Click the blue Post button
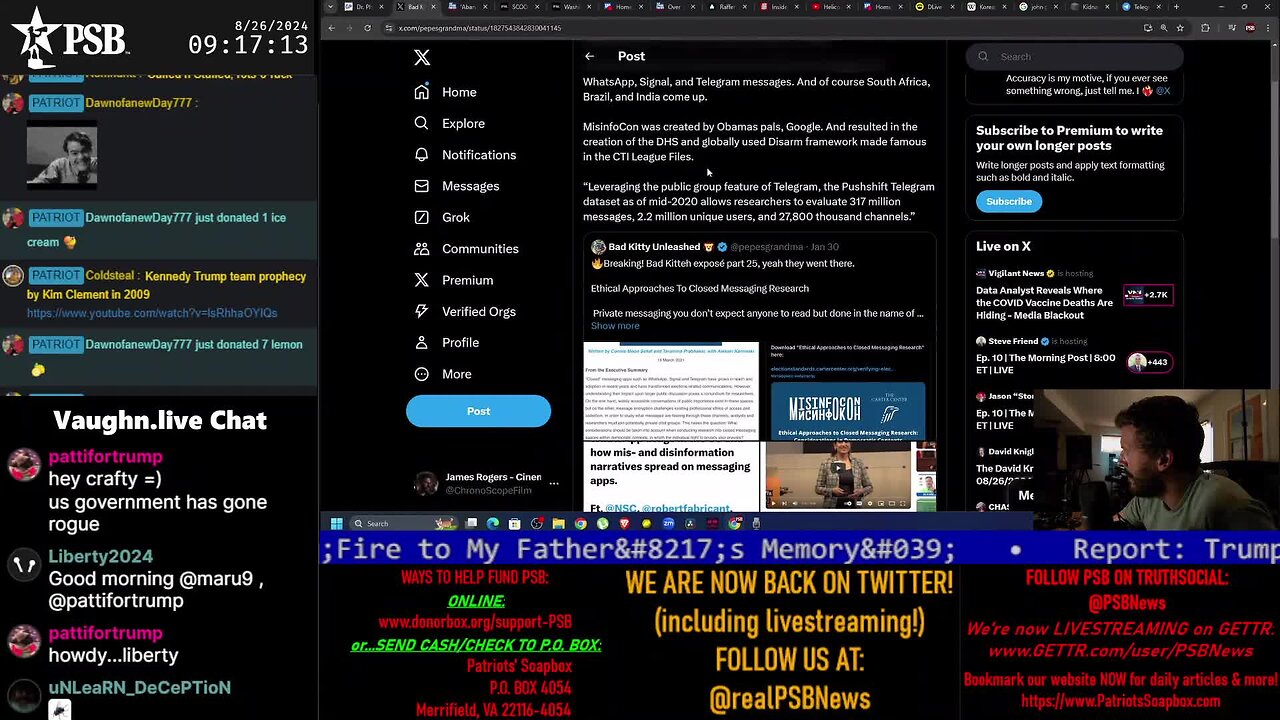This screenshot has width=1280, height=720. pyautogui.click(x=478, y=411)
